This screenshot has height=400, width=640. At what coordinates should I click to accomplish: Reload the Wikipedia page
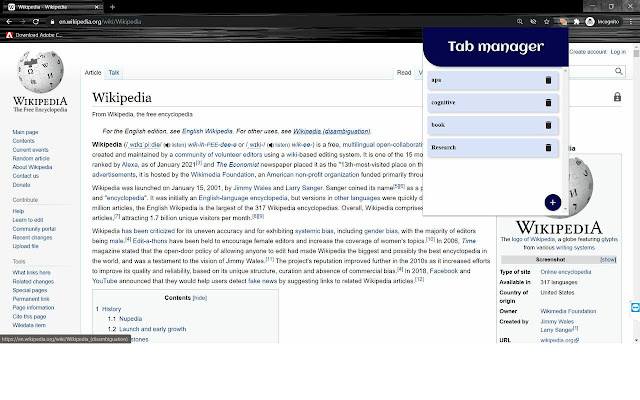(x=36, y=22)
